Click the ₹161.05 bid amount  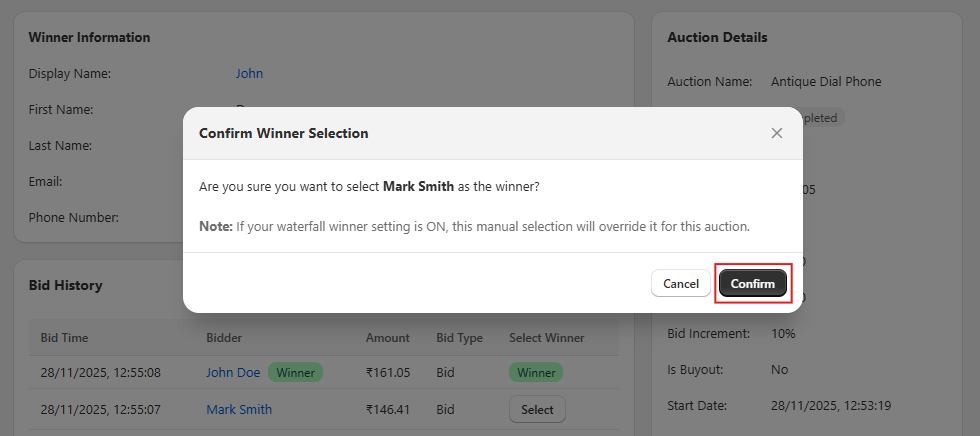pyautogui.click(x=389, y=373)
